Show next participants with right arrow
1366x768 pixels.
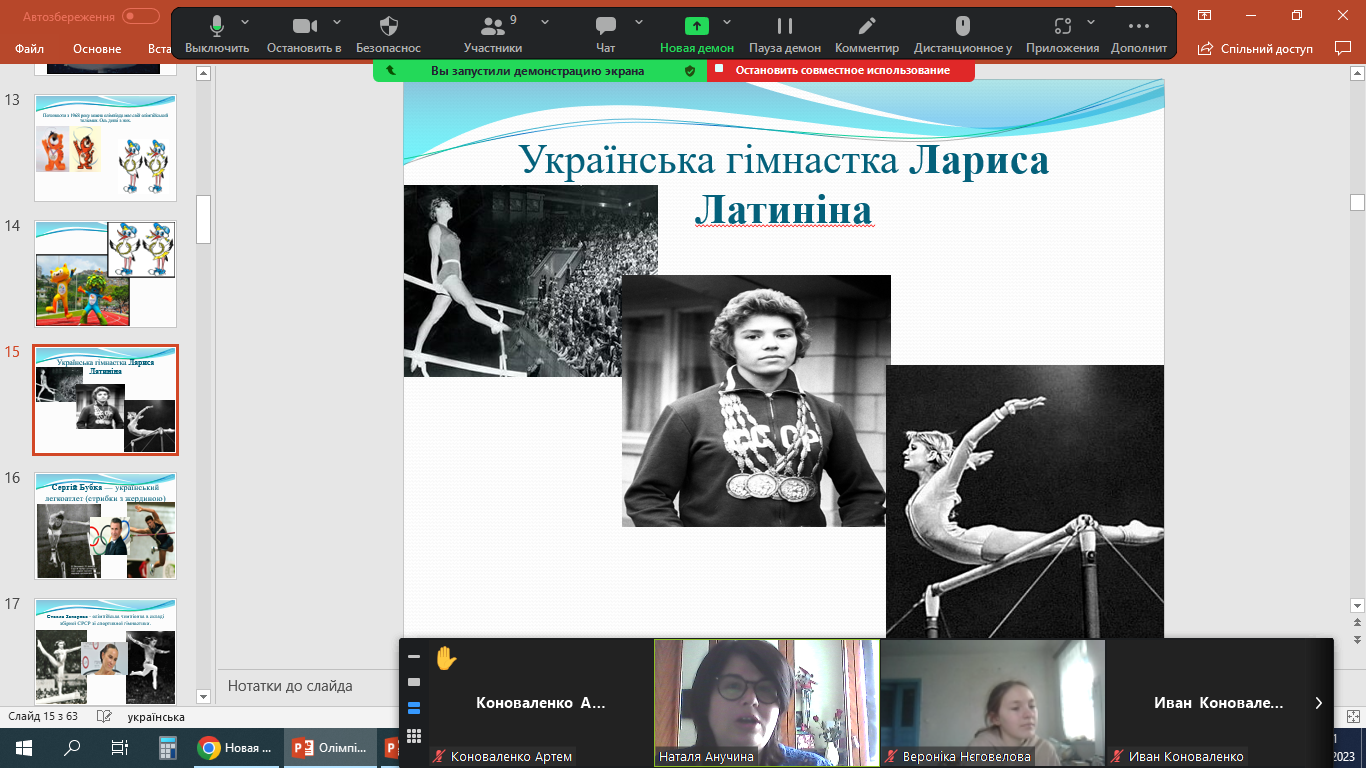click(1319, 703)
